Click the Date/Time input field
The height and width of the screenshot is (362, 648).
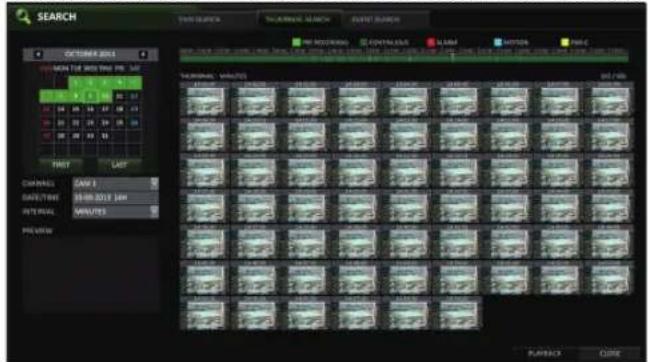115,198
